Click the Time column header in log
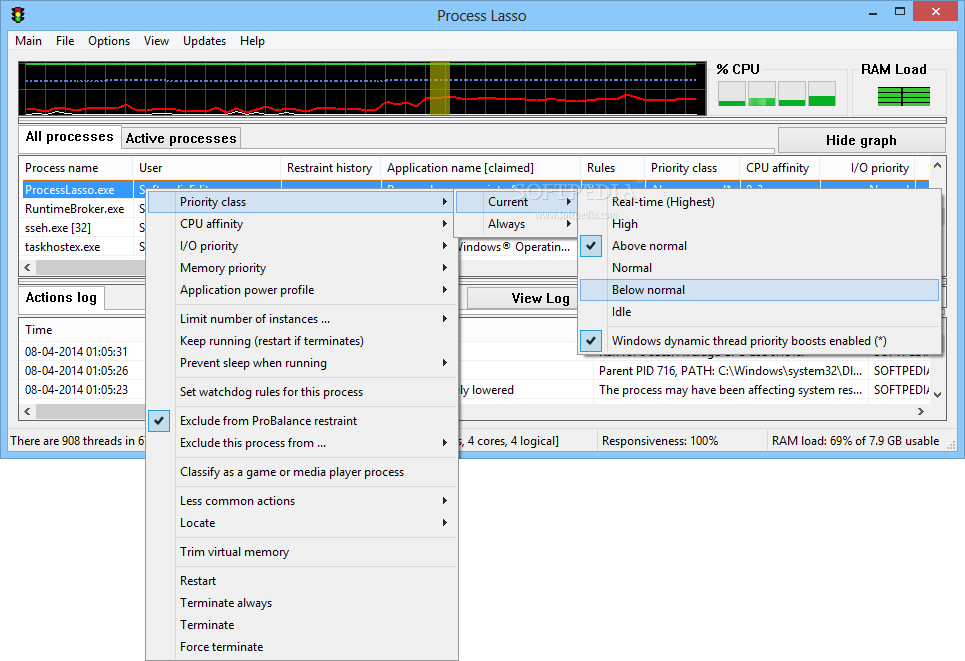This screenshot has height=661, width=965. (82, 330)
